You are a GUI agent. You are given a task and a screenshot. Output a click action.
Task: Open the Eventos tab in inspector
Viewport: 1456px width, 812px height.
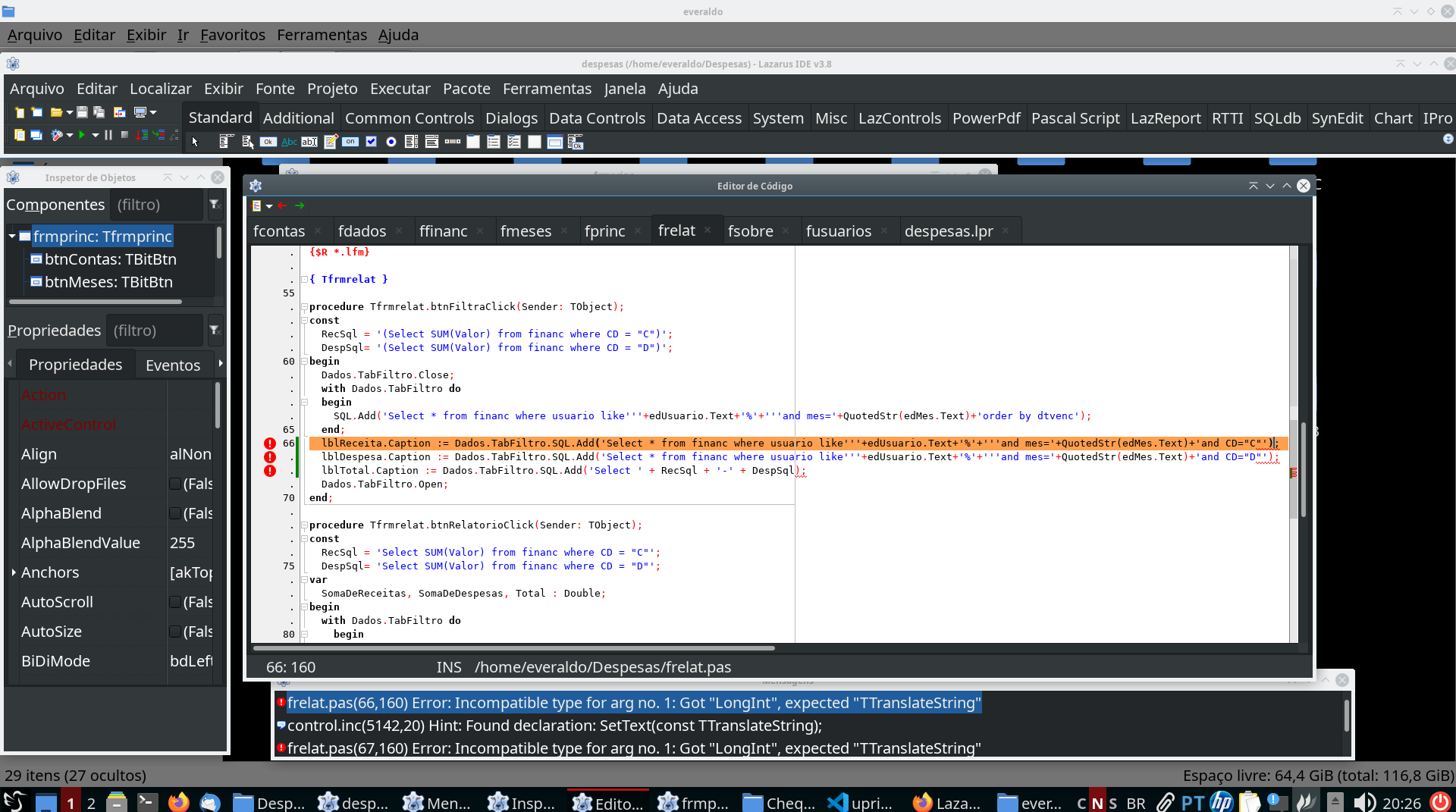tap(172, 365)
